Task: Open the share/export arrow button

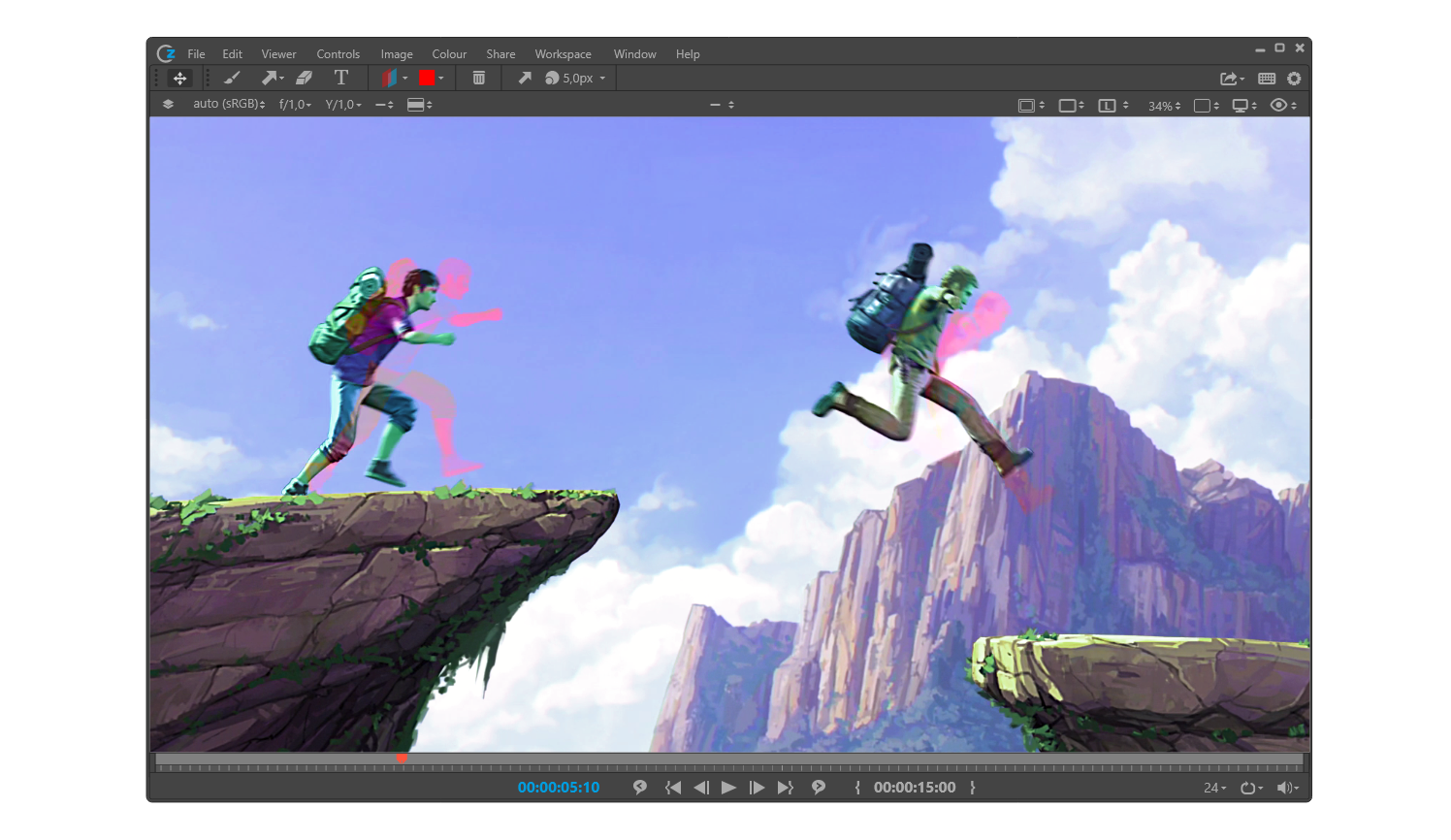Action: pos(1232,79)
